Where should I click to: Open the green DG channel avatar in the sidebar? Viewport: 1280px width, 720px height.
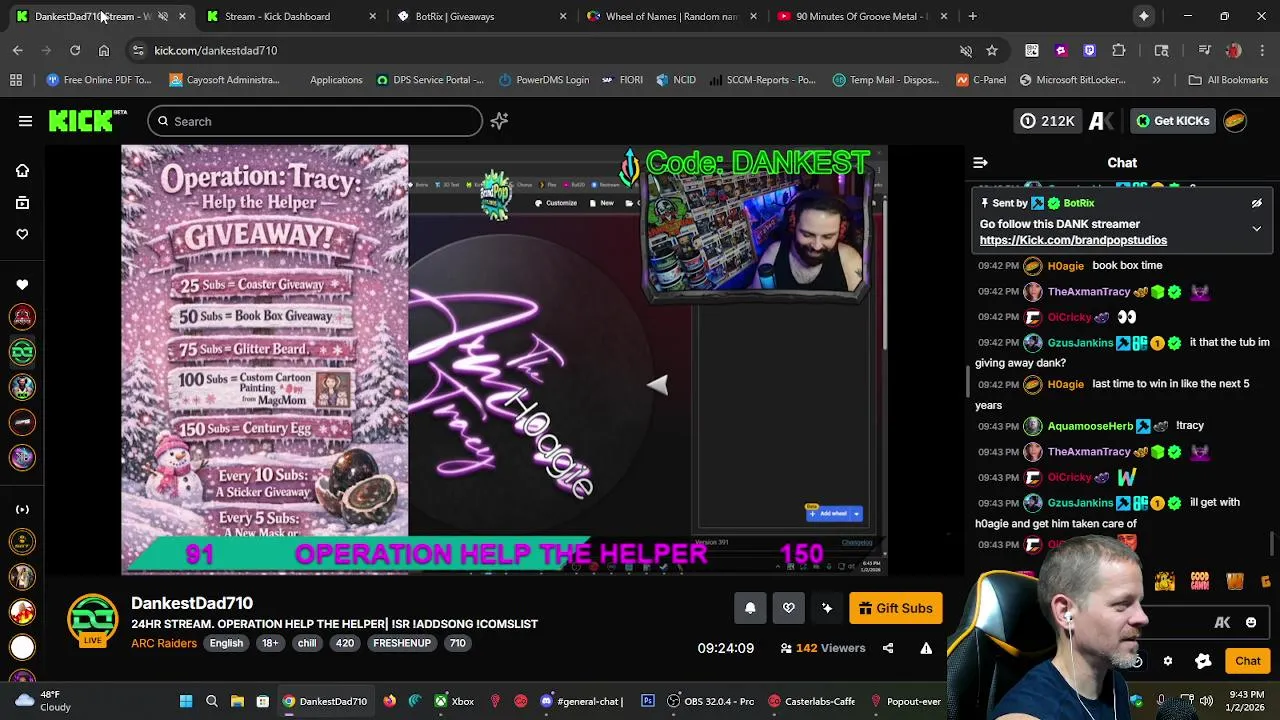pyautogui.click(x=22, y=352)
